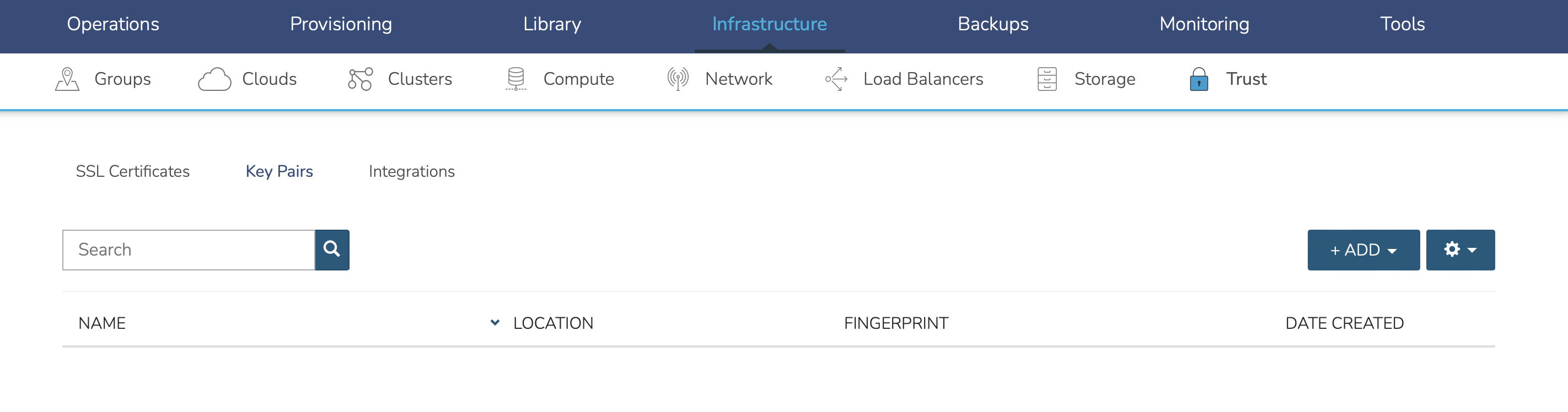This screenshot has height=412, width=1568.
Task: Switch to the Integrations tab
Action: click(x=411, y=171)
